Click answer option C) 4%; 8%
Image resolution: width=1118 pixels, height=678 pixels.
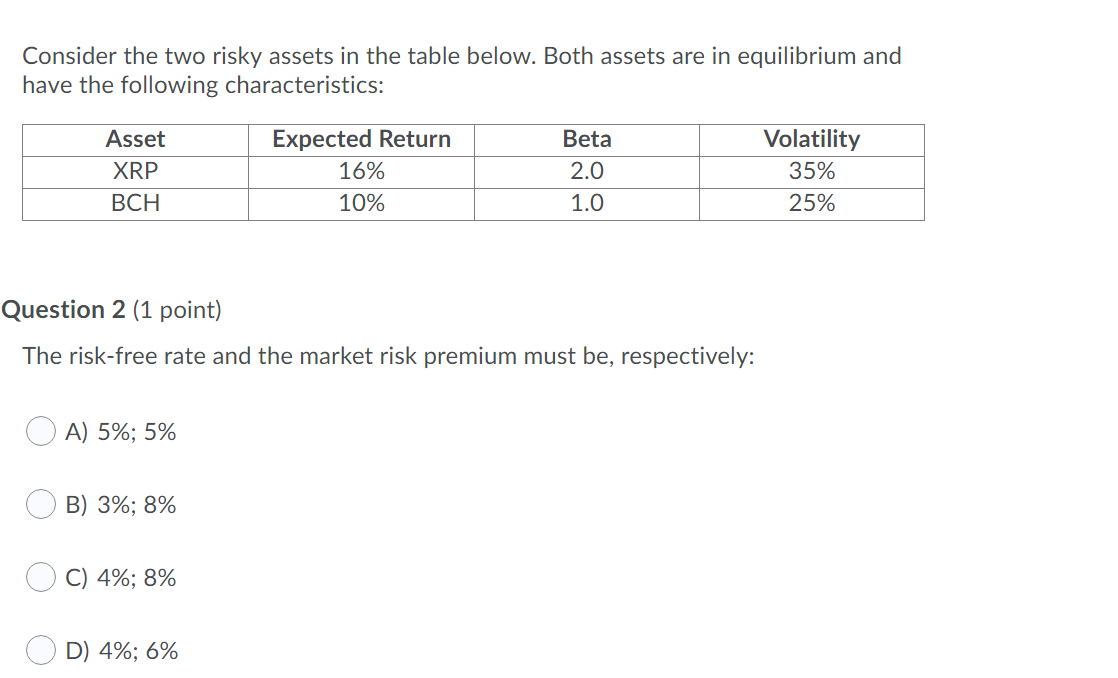point(121,577)
